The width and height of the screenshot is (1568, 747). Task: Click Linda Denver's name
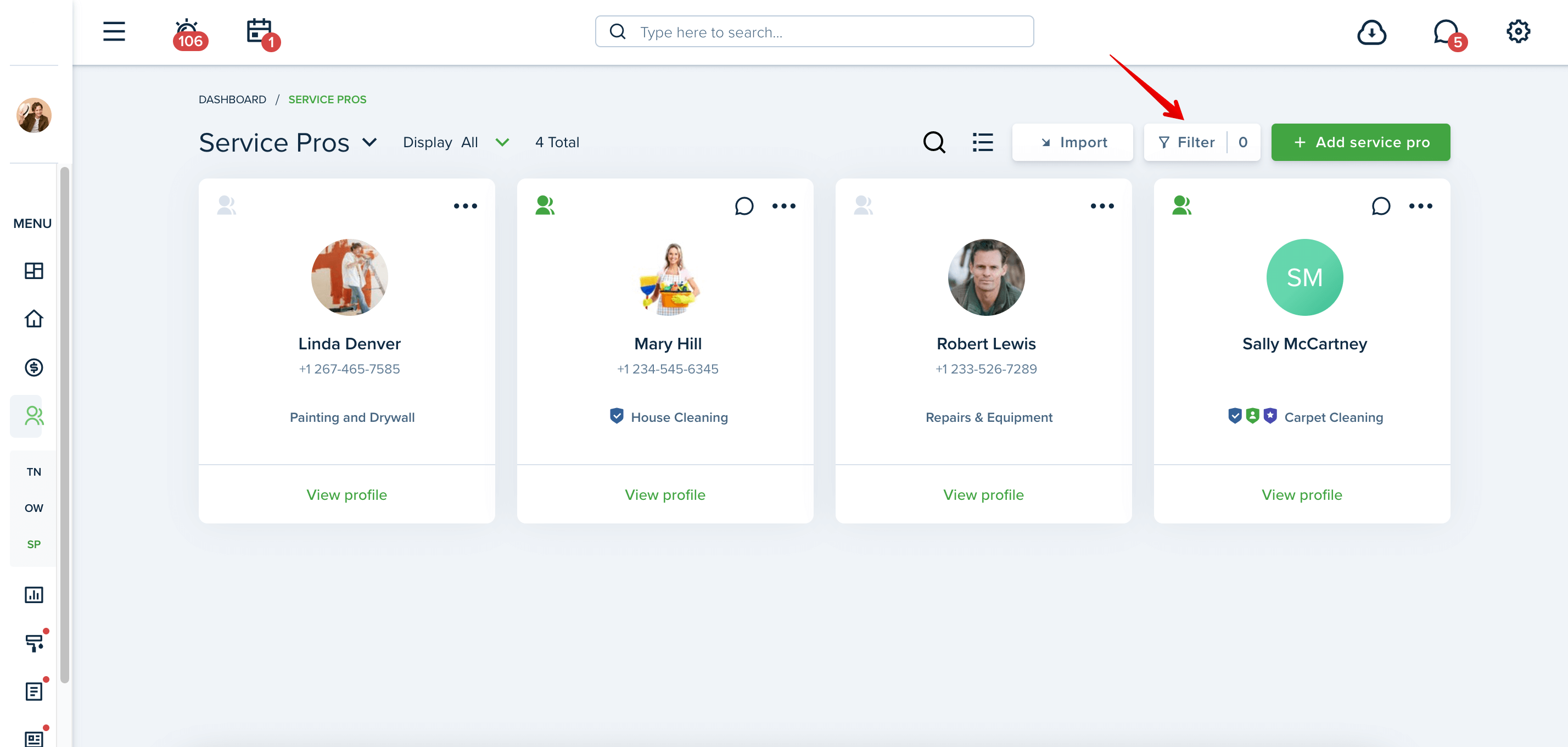[349, 344]
